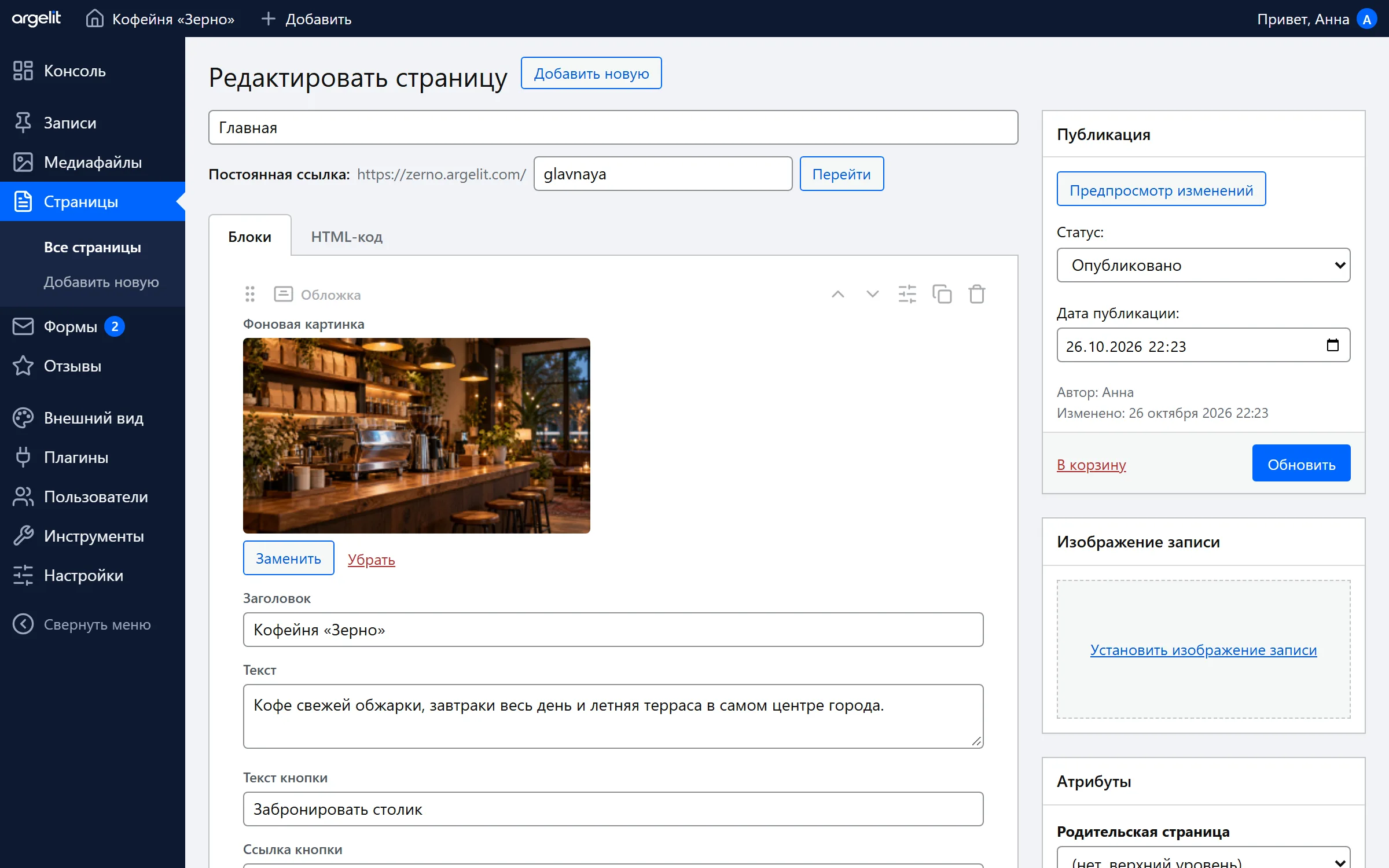Click the drag handle of the Обложка block
The width and height of the screenshot is (1389, 868).
(250, 294)
